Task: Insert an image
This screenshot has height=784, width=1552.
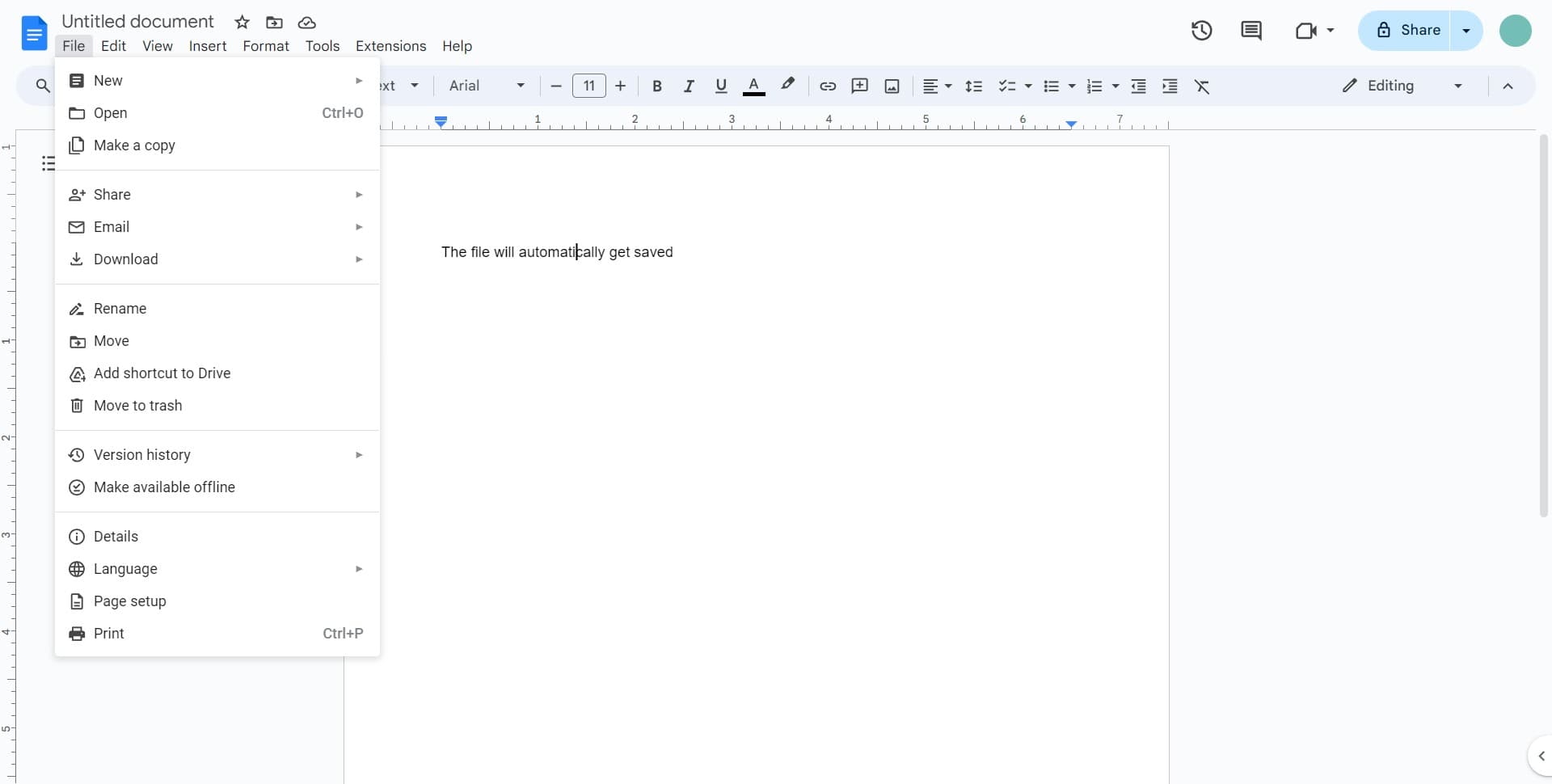Action: pos(892,86)
